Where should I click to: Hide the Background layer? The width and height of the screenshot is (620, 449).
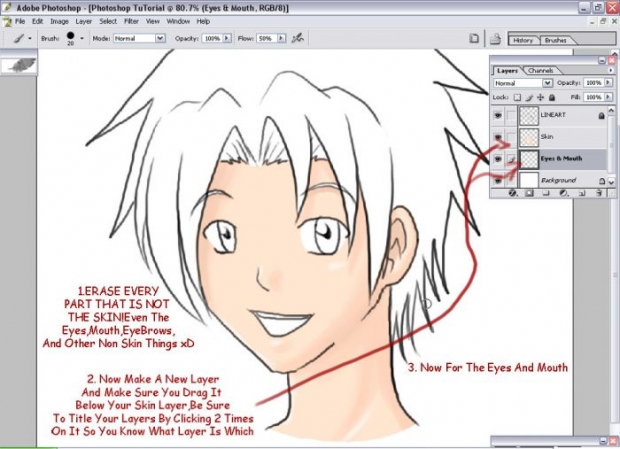(498, 181)
